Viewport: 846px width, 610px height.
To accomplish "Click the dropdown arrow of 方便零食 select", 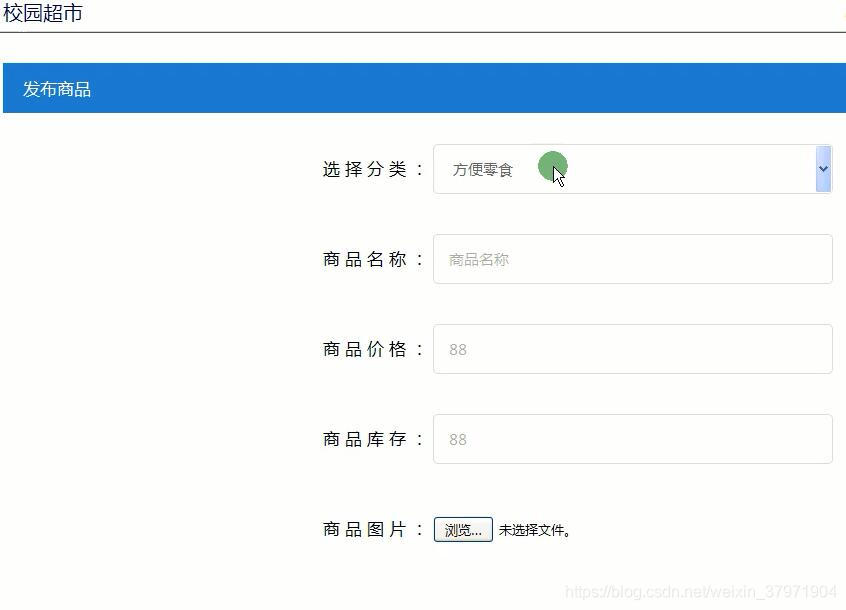I will tap(823, 169).
